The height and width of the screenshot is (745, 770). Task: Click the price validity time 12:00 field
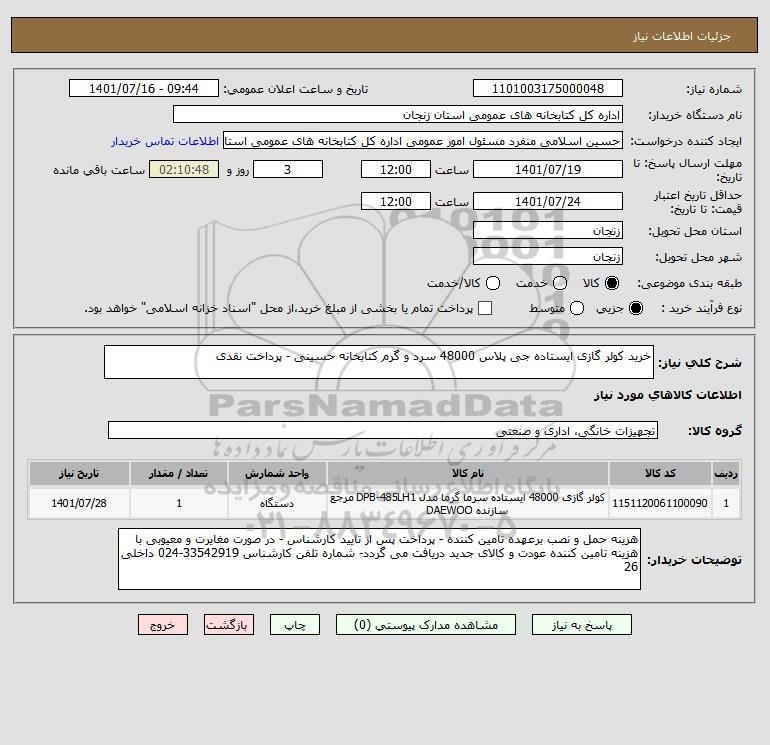coord(396,201)
